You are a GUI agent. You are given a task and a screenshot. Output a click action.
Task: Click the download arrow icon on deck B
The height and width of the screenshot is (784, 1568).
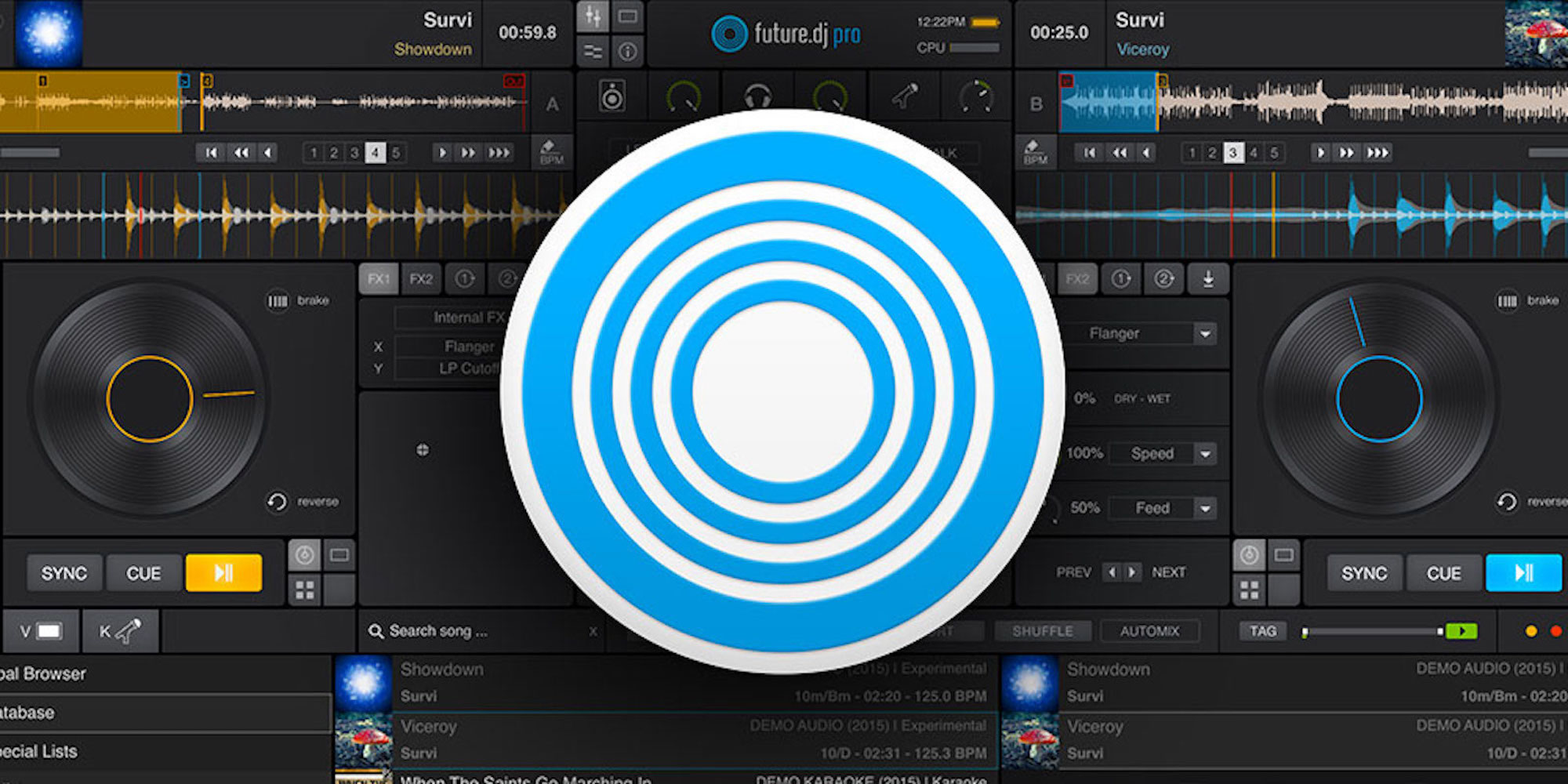1208,279
